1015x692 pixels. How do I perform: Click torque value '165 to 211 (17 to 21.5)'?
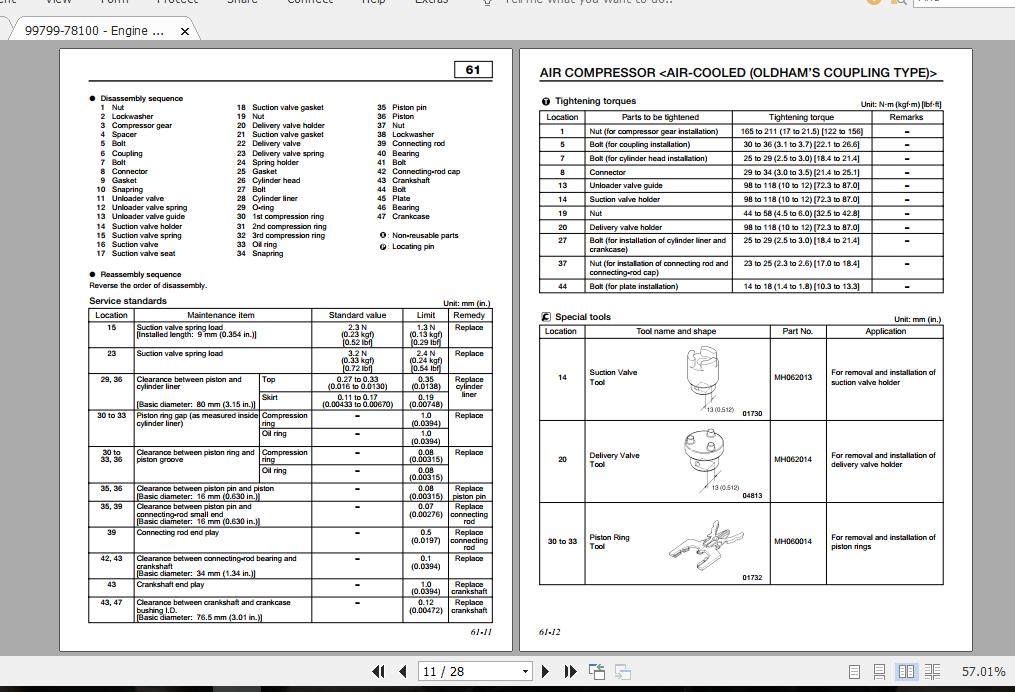(x=801, y=131)
